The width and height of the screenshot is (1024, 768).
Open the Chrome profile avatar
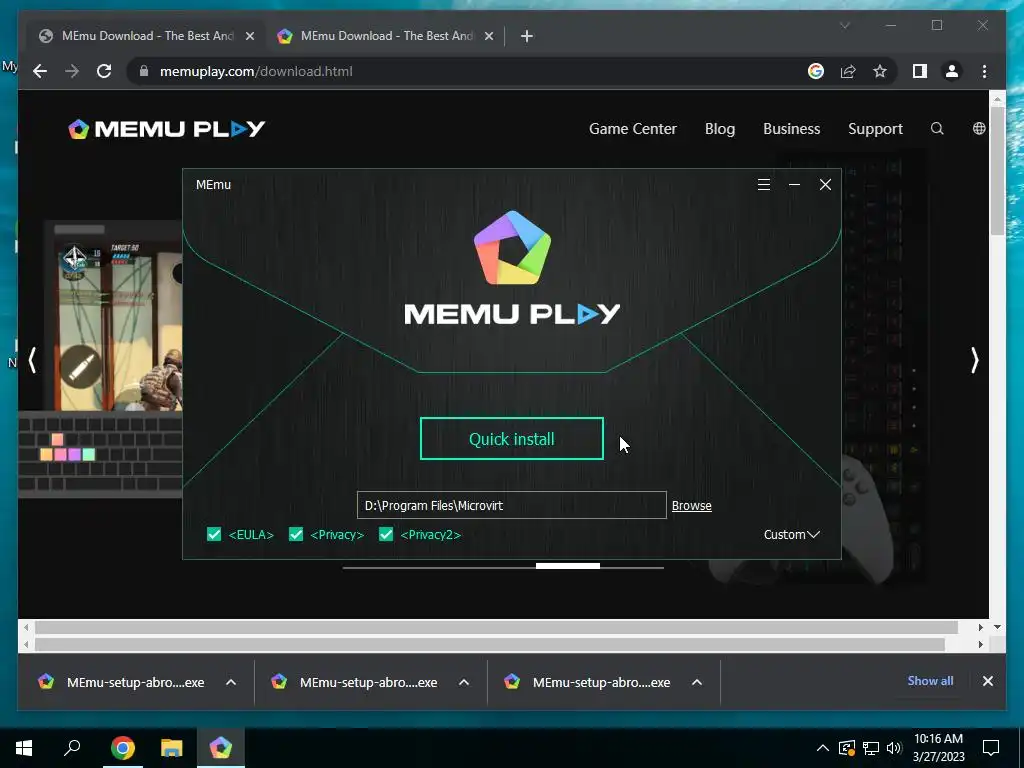[x=952, y=71]
